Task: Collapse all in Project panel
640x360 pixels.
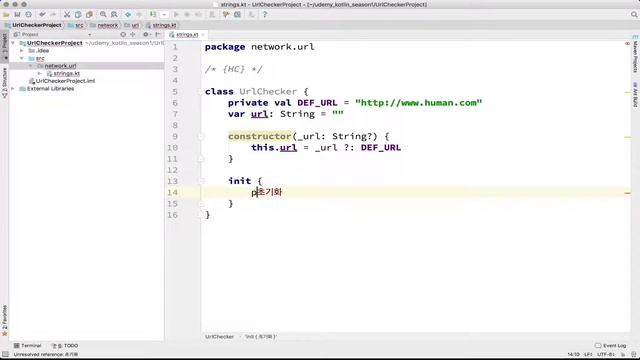Action: [133, 35]
